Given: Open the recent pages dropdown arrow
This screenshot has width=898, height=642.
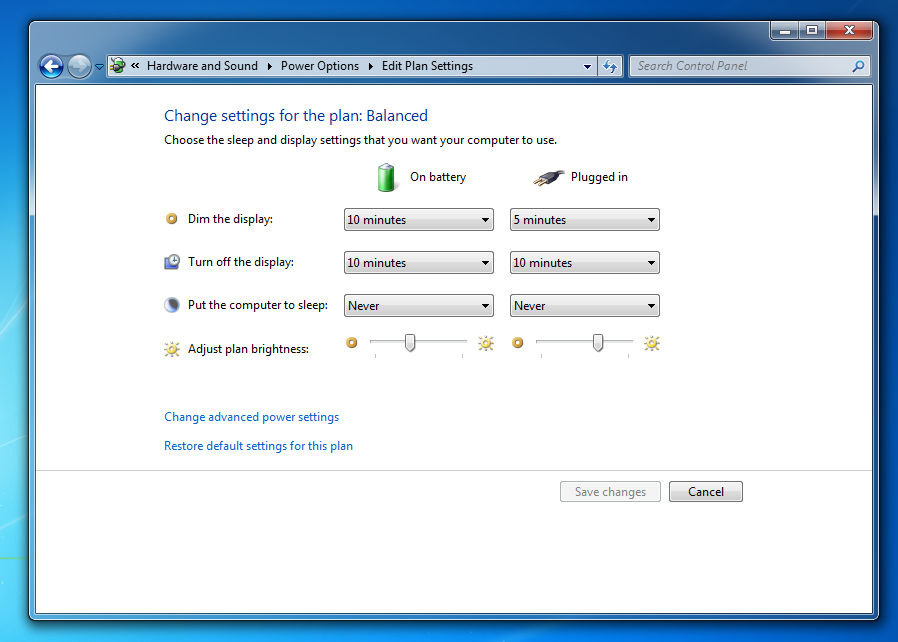Looking at the screenshot, I should (99, 66).
